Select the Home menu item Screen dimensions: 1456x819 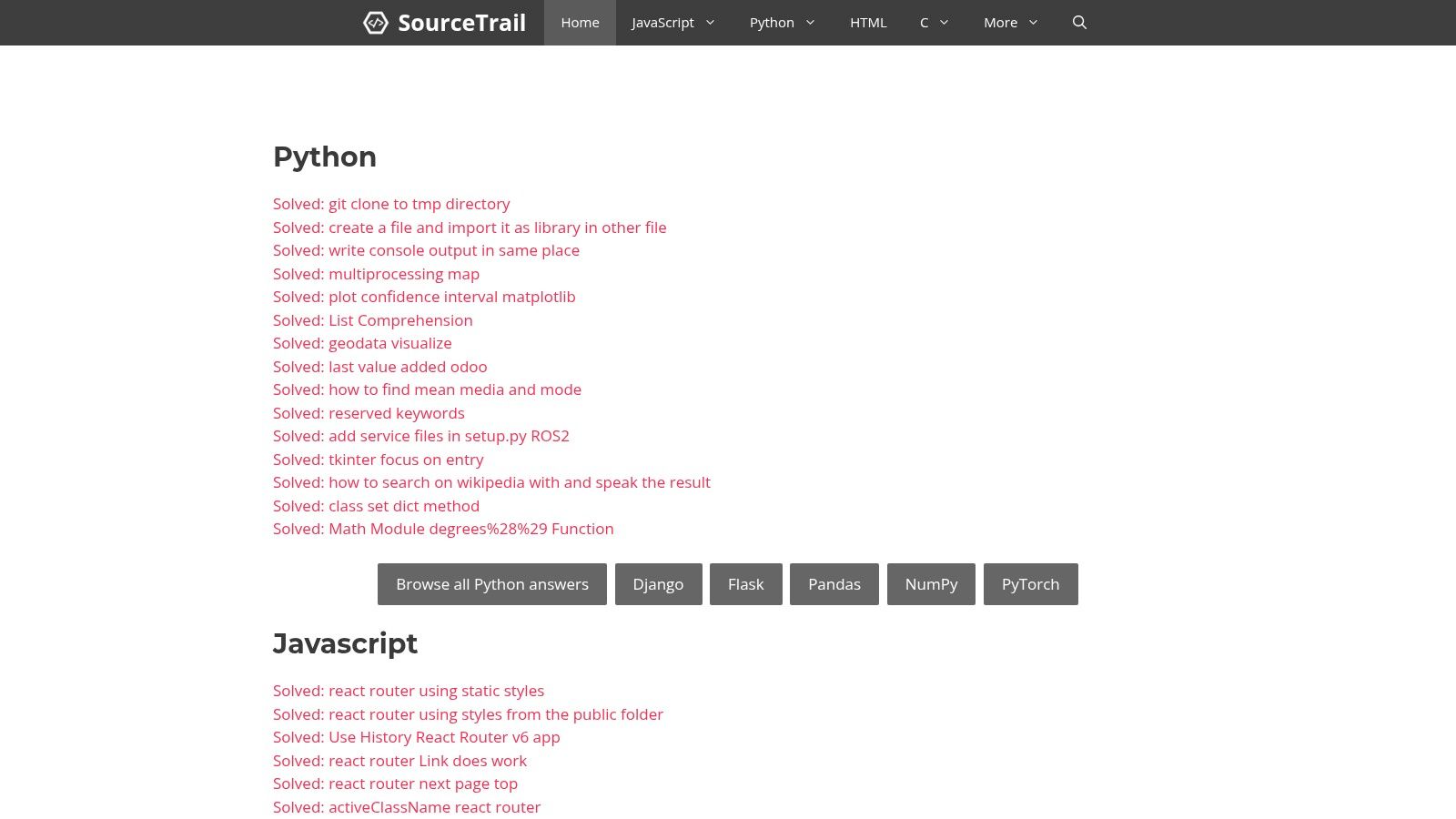click(x=580, y=23)
